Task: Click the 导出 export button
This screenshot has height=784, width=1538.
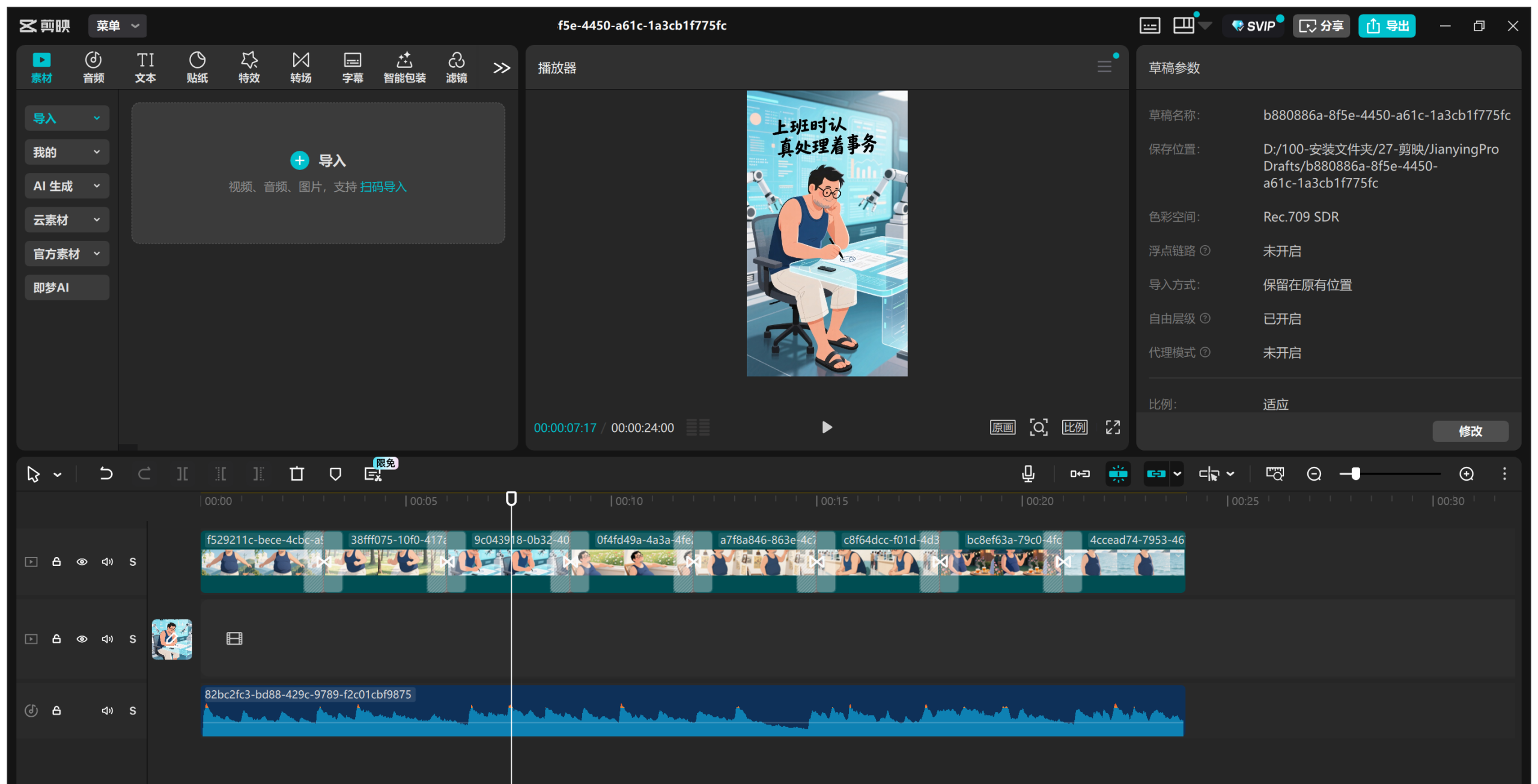Action: [1387, 26]
